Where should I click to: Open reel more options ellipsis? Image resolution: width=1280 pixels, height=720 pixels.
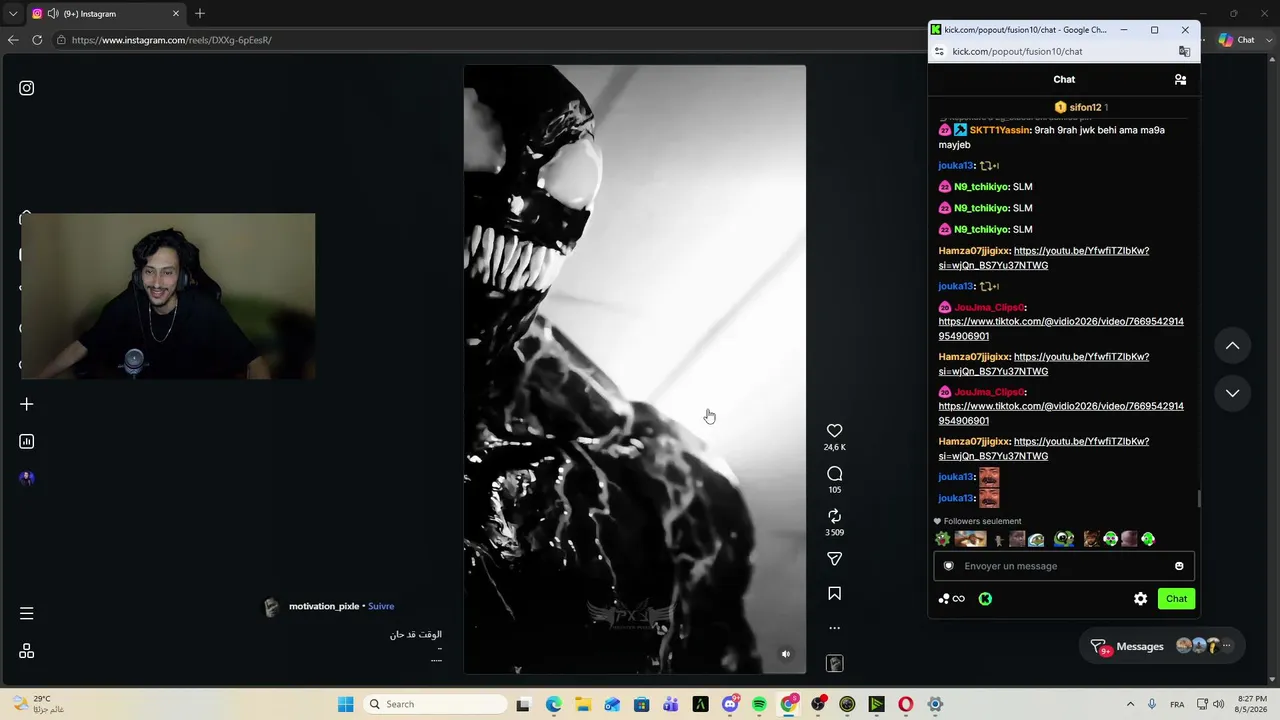coord(834,628)
